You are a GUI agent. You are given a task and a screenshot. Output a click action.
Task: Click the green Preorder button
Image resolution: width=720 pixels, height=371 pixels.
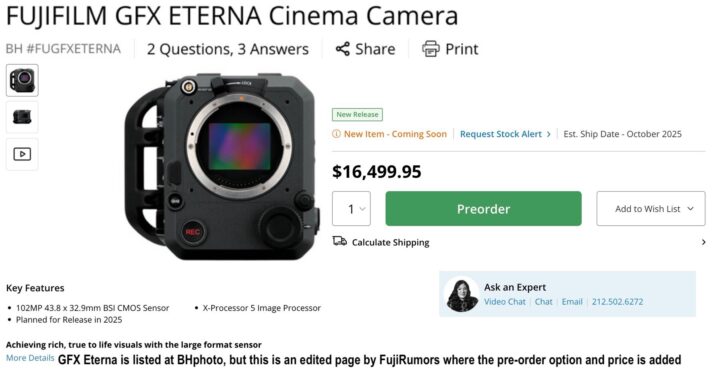[484, 209]
